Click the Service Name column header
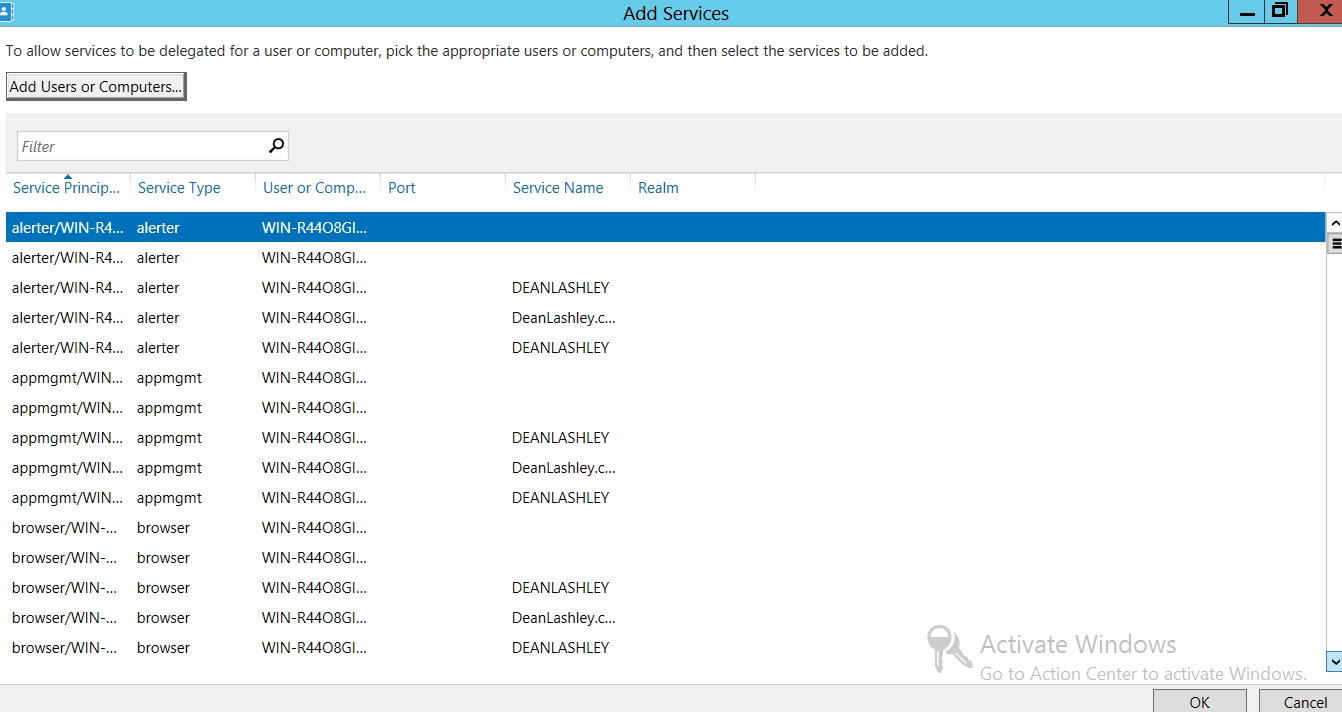The width and height of the screenshot is (1342, 712). (558, 188)
